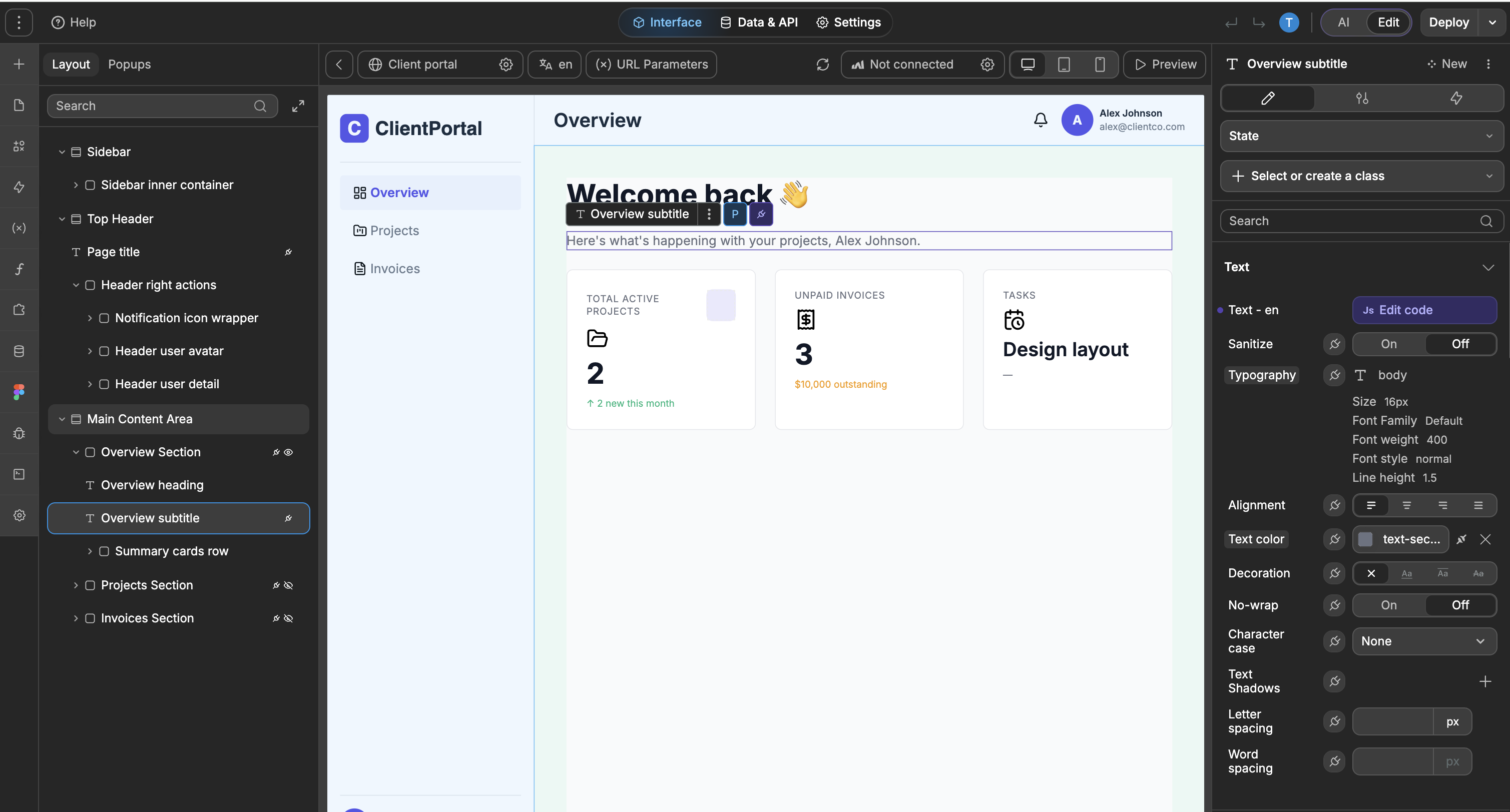1510x812 pixels.
Task: Expand the Summary cards row item
Action: [x=90, y=551]
